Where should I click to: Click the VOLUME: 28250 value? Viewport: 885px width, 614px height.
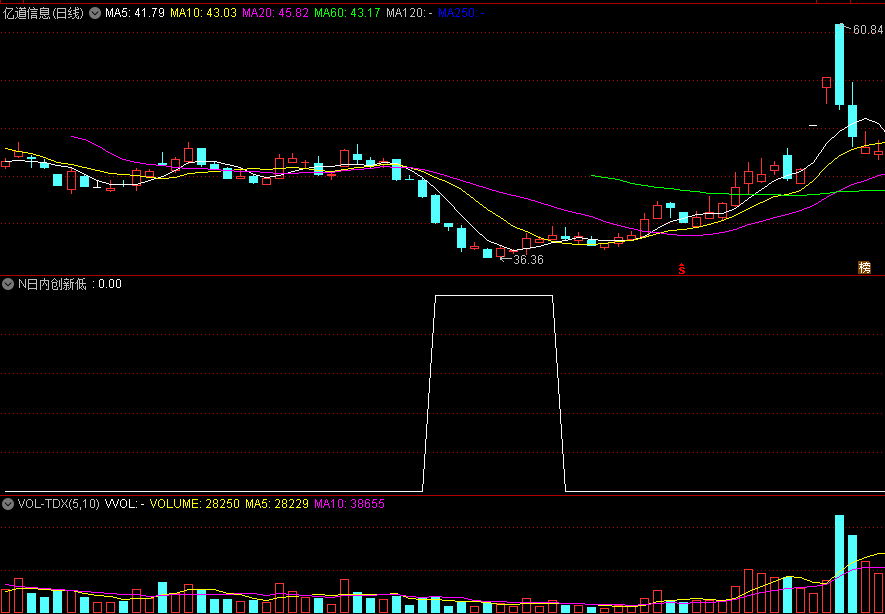195,504
